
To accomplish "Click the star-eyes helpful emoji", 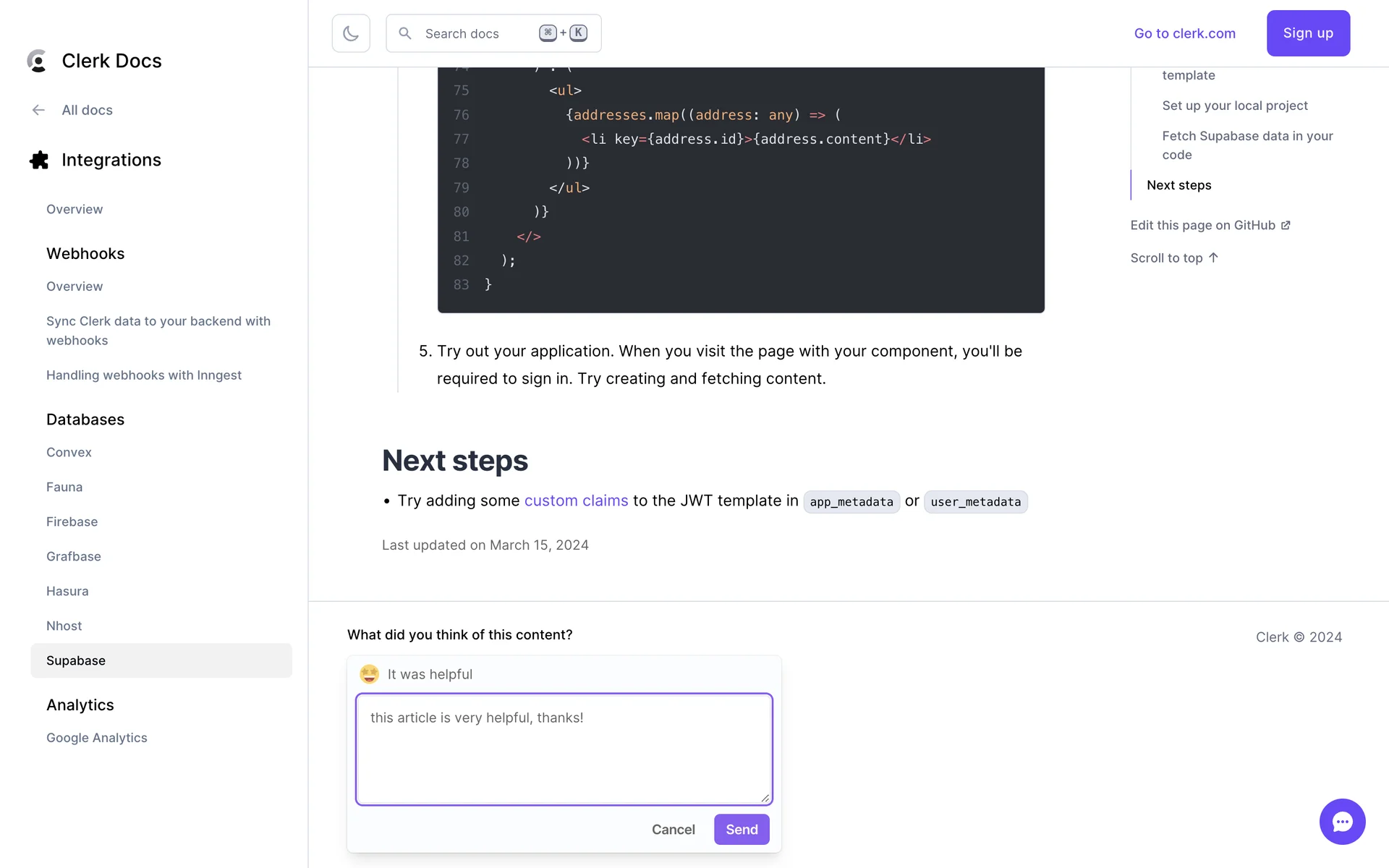I will pos(370,674).
